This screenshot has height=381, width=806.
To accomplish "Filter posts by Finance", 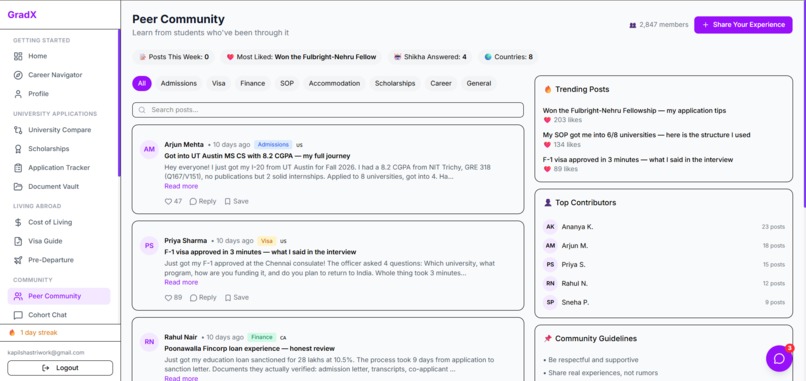I will (252, 83).
